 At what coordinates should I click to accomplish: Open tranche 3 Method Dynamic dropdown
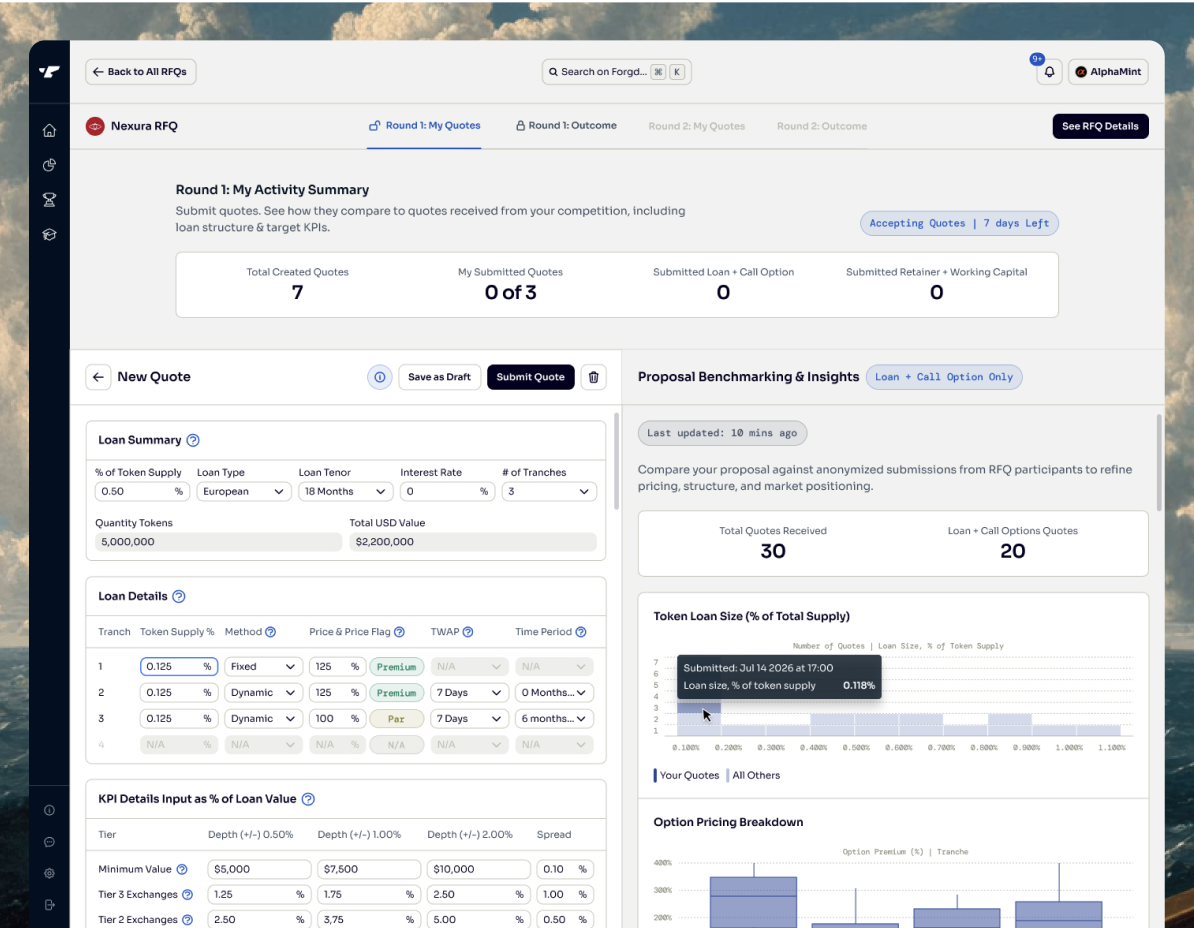[263, 719]
